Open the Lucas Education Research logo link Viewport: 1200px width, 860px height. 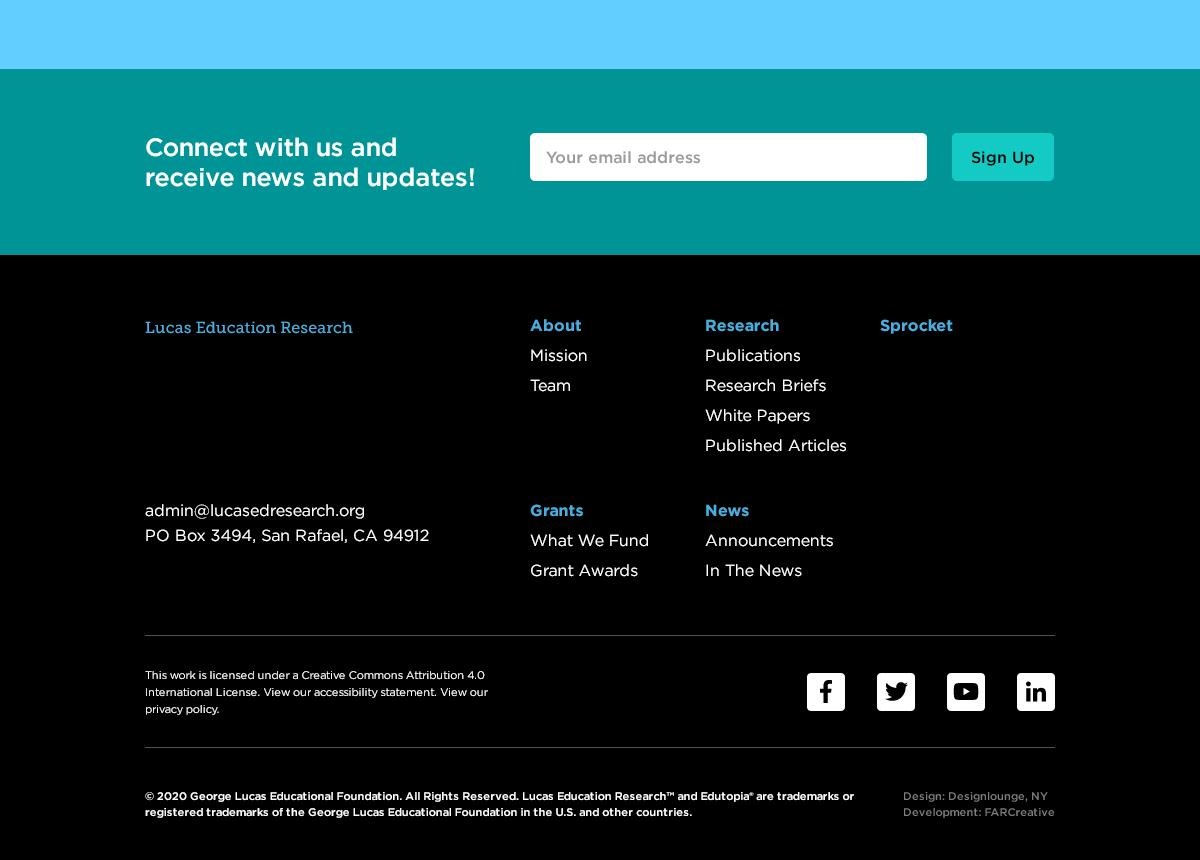point(249,327)
